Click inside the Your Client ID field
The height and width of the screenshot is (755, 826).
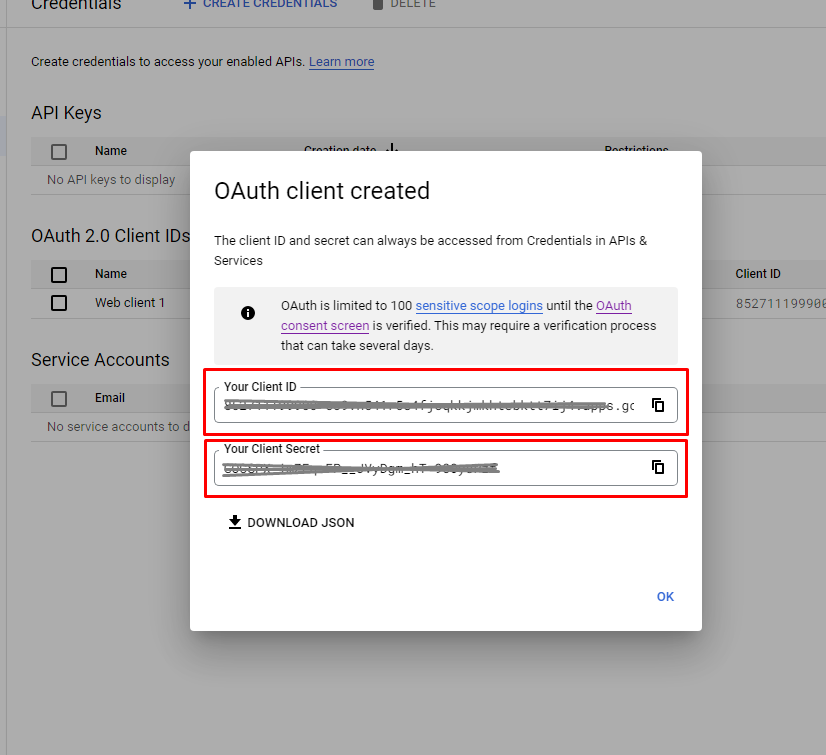pyautogui.click(x=430, y=405)
